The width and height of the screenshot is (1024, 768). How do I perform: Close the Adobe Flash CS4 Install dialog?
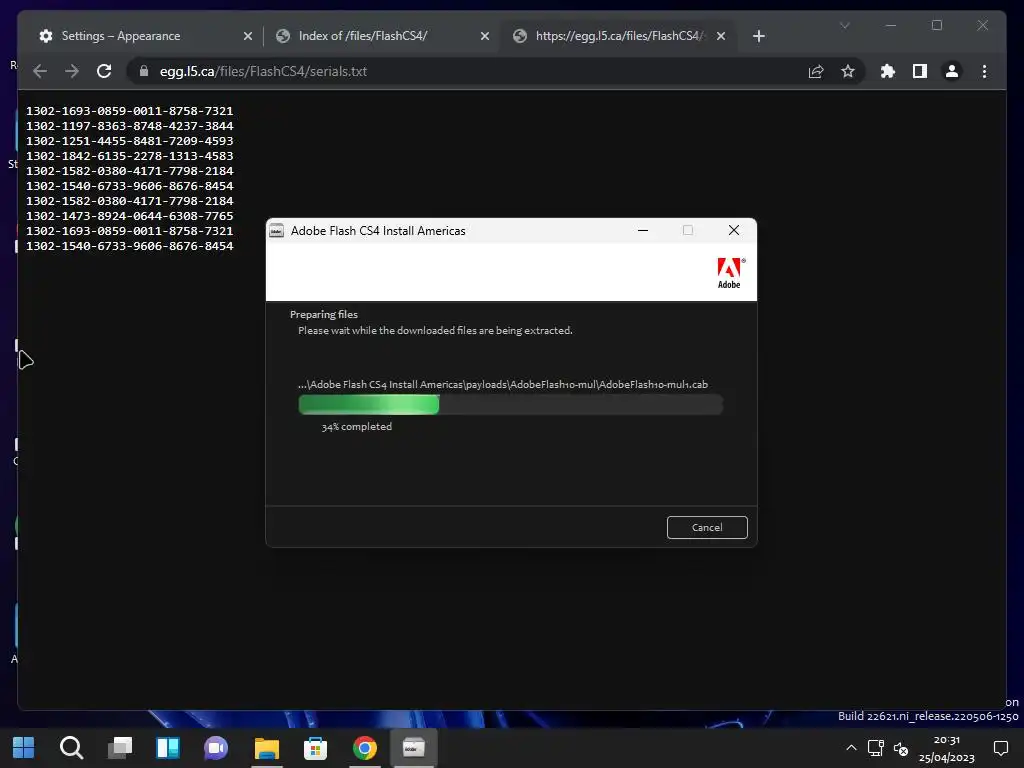734,231
